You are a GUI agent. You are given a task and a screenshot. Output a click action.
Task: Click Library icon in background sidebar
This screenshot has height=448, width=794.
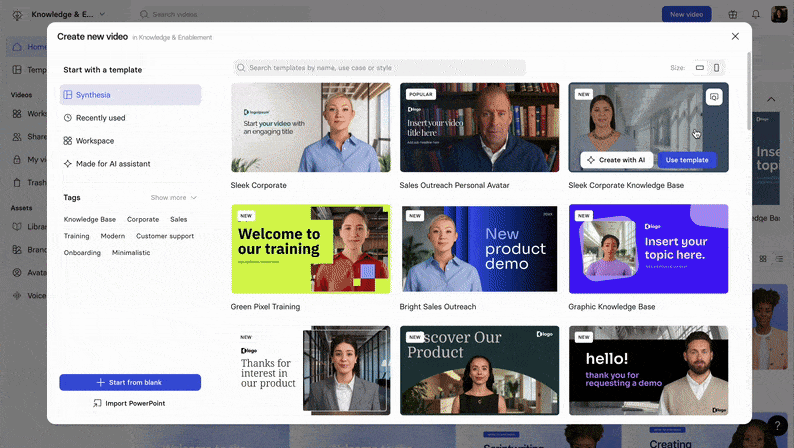pyautogui.click(x=17, y=226)
